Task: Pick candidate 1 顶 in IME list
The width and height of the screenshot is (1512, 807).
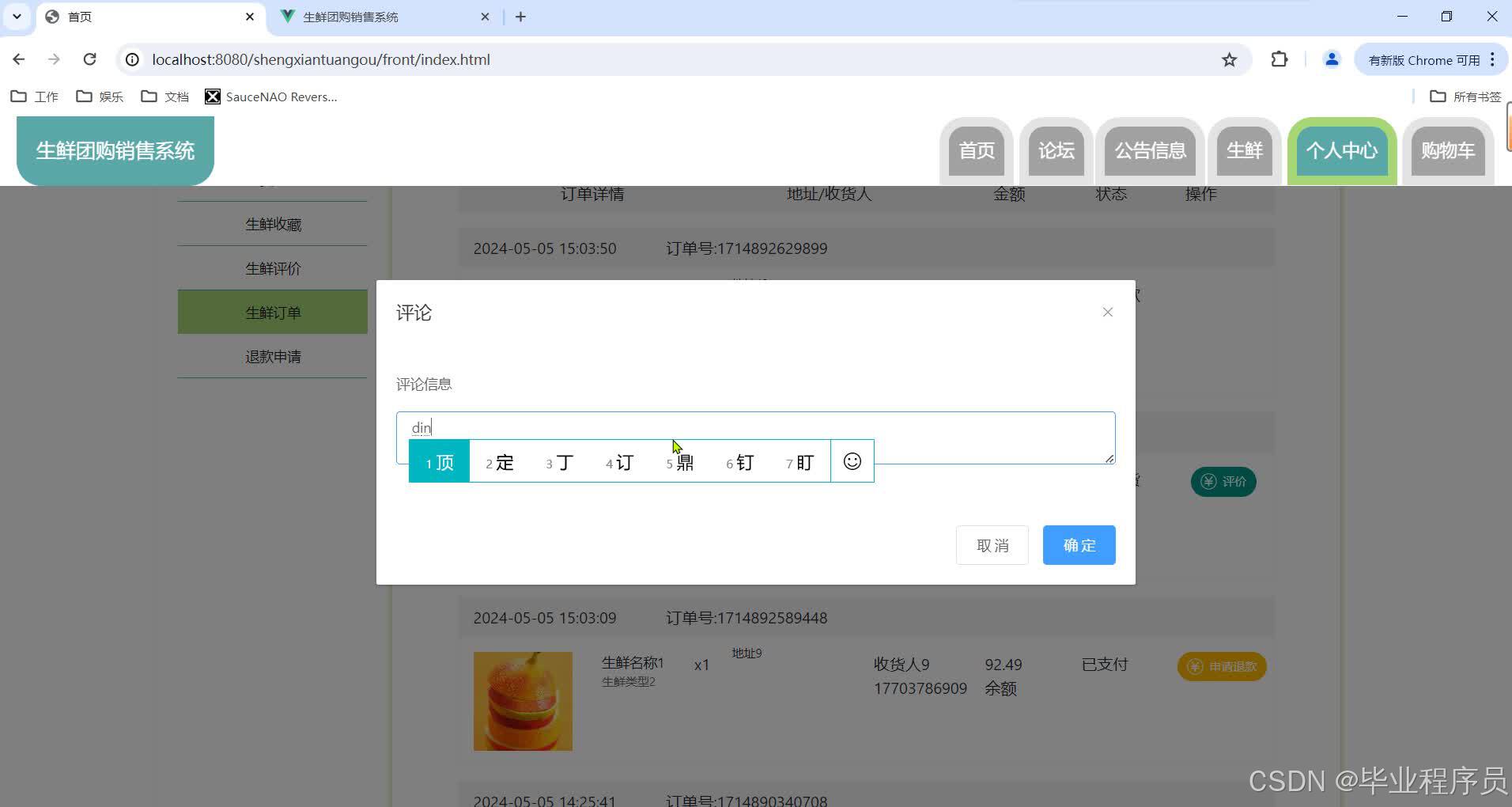Action: 440,462
